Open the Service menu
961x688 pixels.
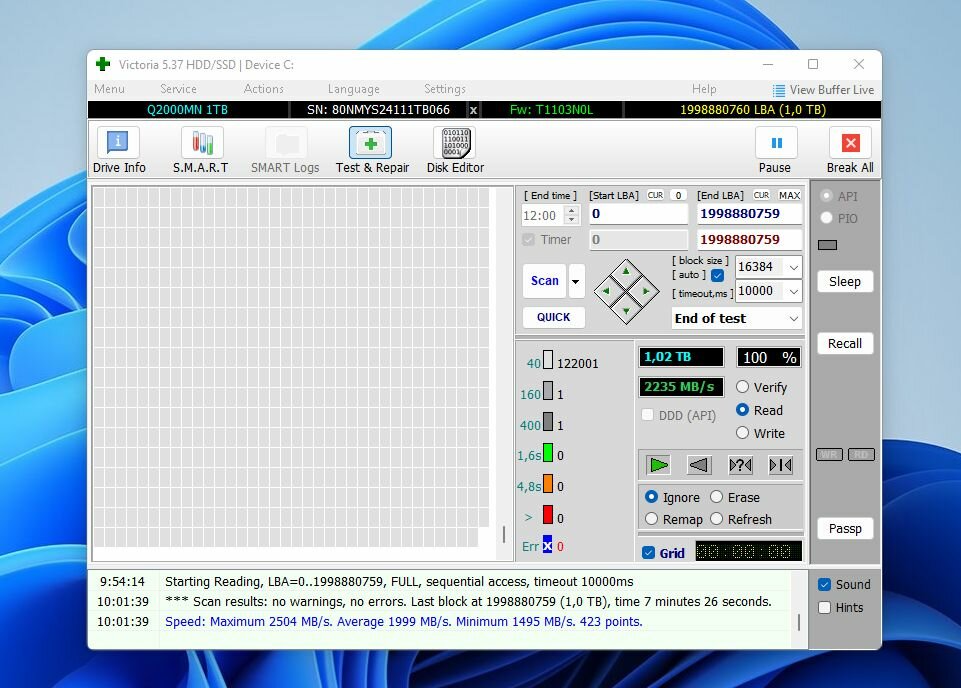pyautogui.click(x=178, y=89)
